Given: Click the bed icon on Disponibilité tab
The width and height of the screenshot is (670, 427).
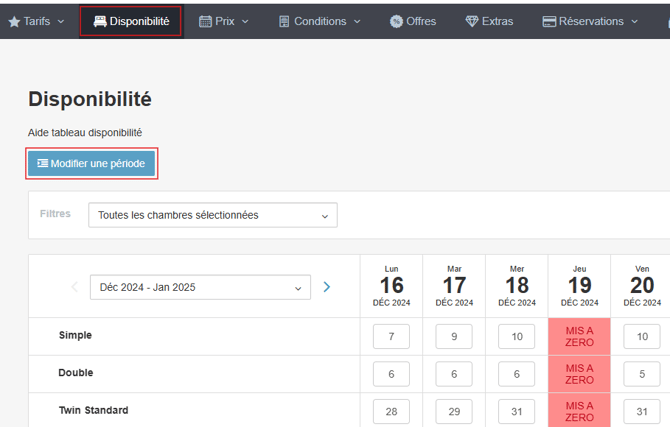Looking at the screenshot, I should pos(100,21).
